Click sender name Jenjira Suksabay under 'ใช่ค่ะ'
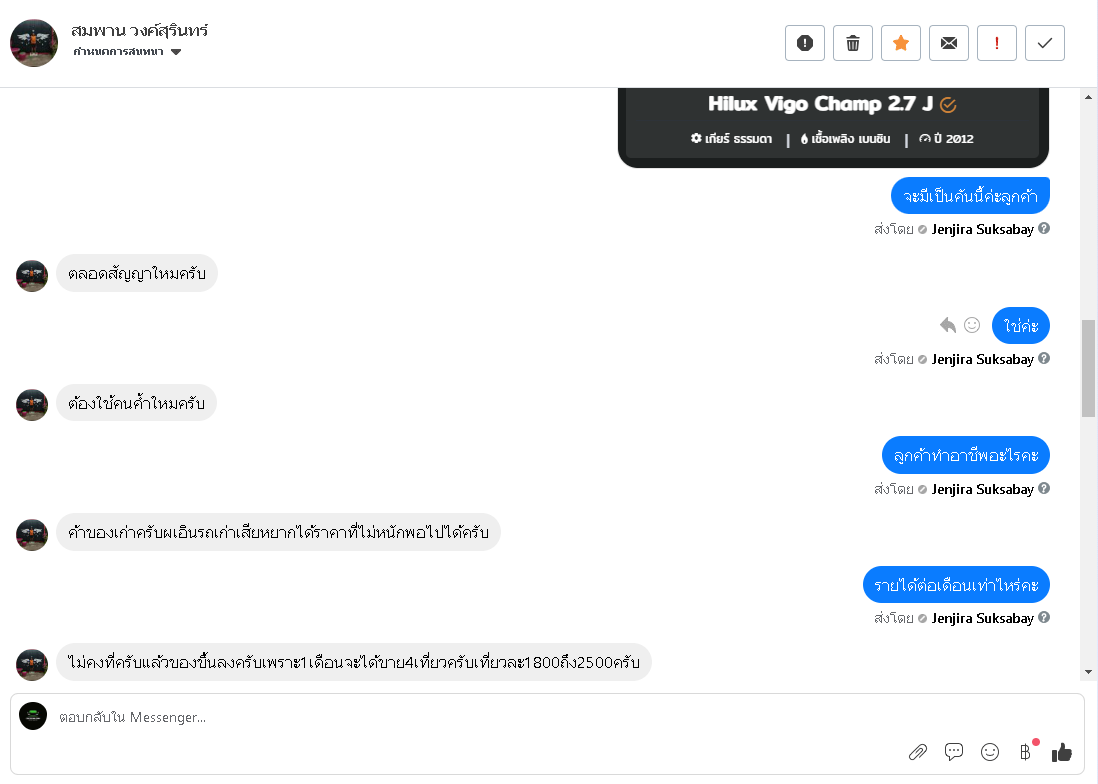The width and height of the screenshot is (1098, 784). tap(982, 359)
